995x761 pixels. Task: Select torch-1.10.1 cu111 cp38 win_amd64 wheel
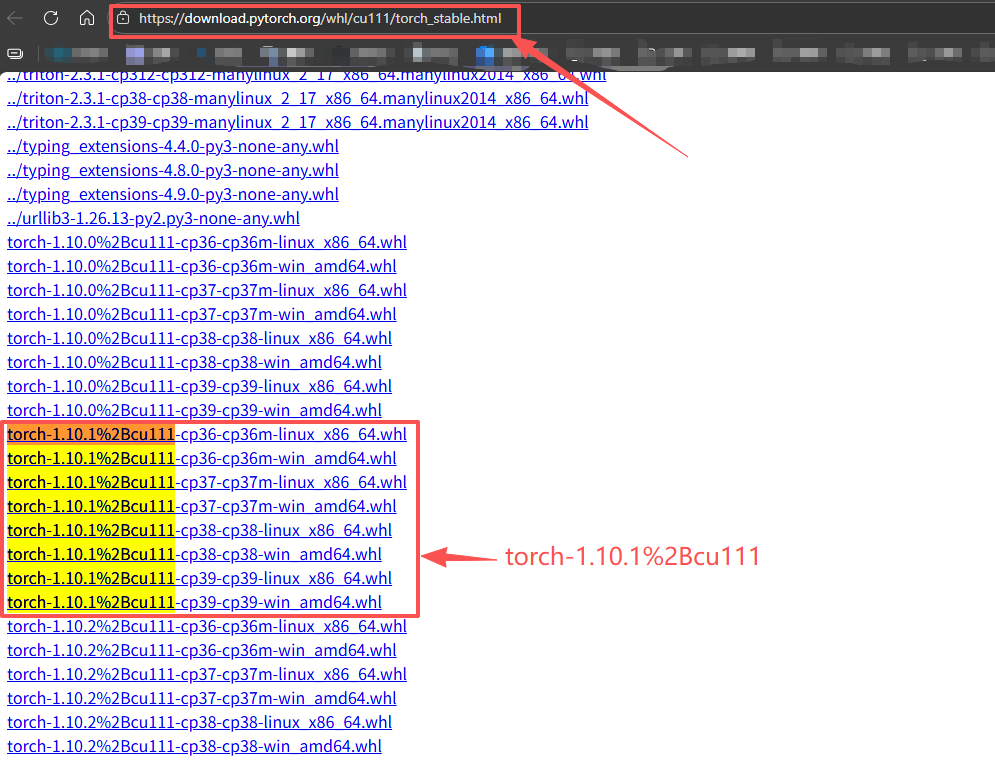[x=194, y=554]
